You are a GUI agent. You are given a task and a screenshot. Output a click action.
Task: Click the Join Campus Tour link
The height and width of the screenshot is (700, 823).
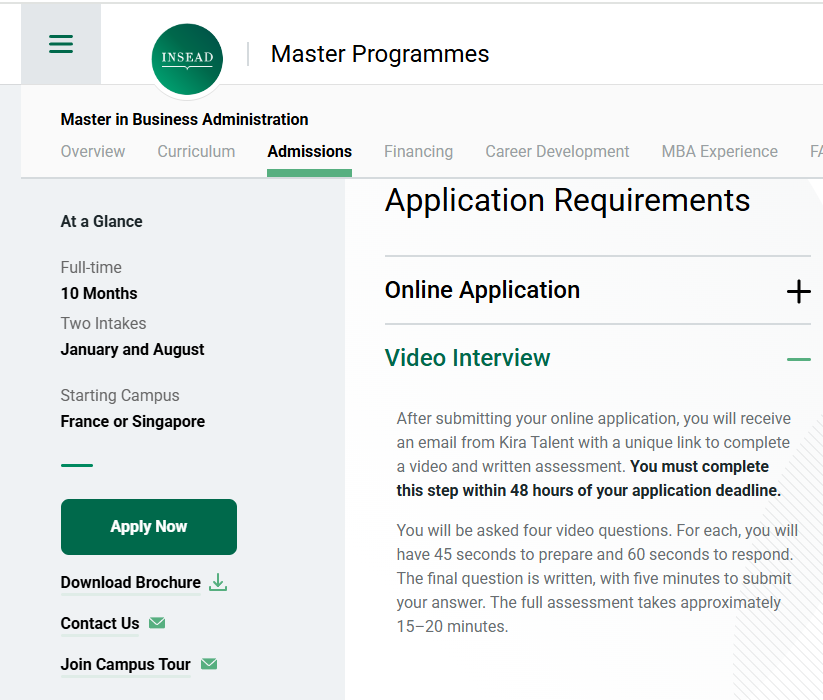click(x=125, y=664)
